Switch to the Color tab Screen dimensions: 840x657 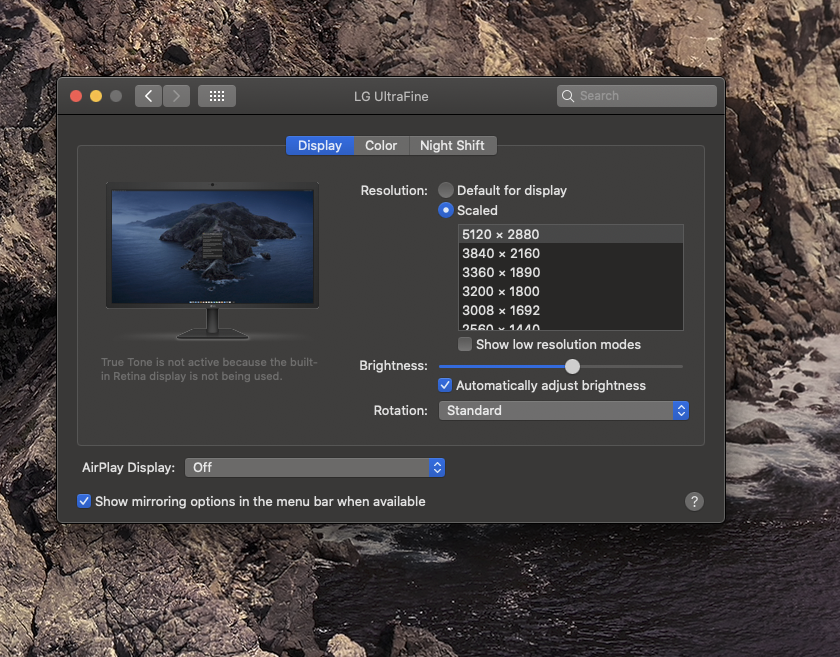point(381,145)
